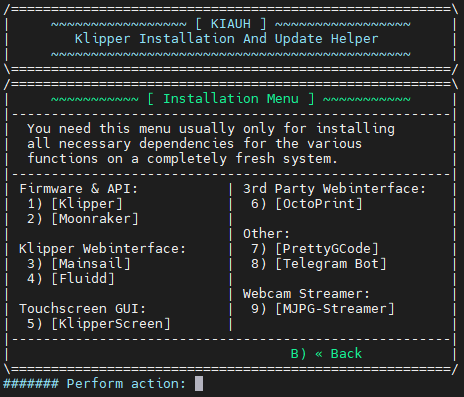Select the '7) [PrettyGCode]' menu entry
The image size is (464, 397).
pos(315,249)
